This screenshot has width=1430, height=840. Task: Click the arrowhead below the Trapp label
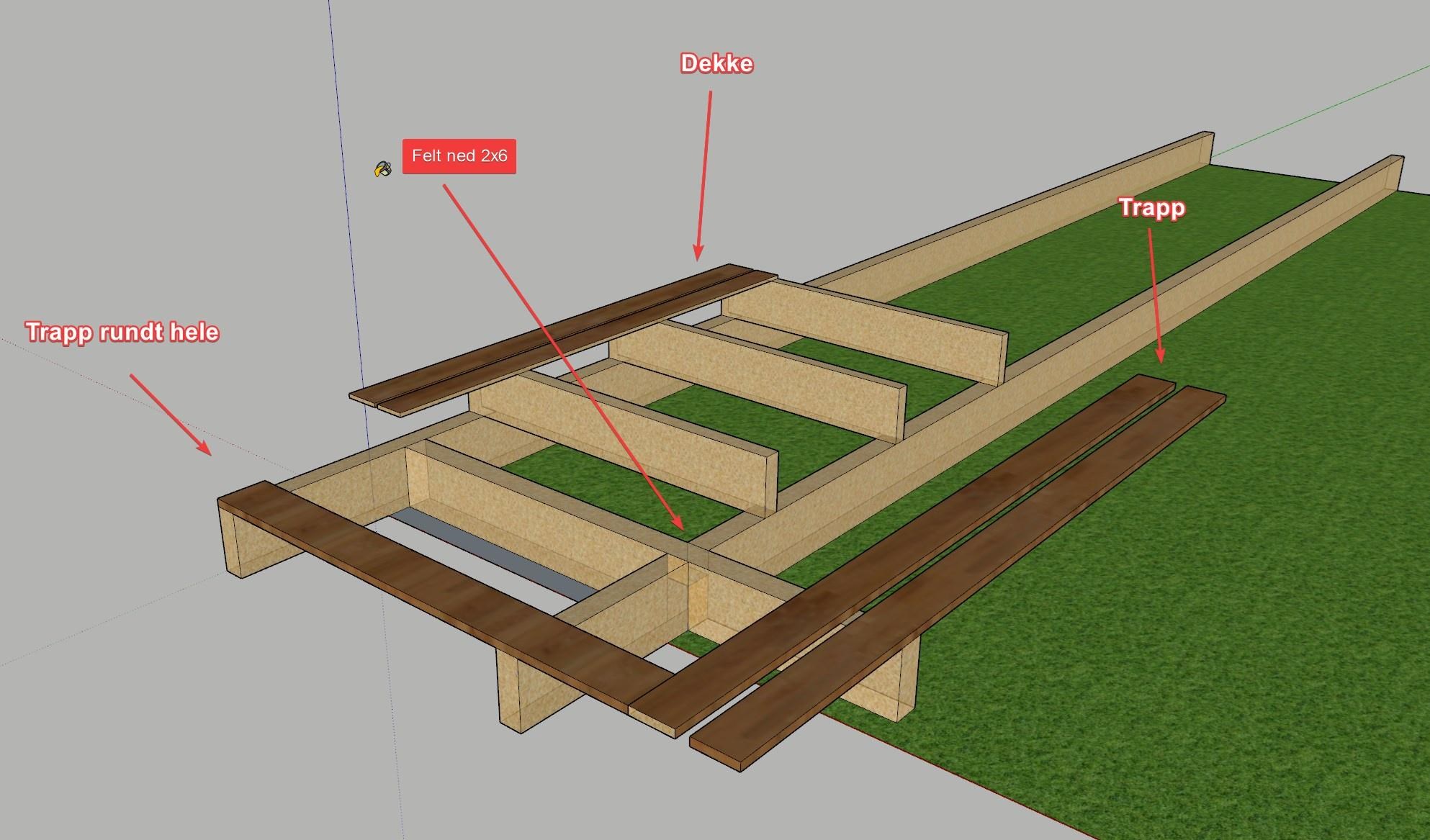[x=1160, y=356]
